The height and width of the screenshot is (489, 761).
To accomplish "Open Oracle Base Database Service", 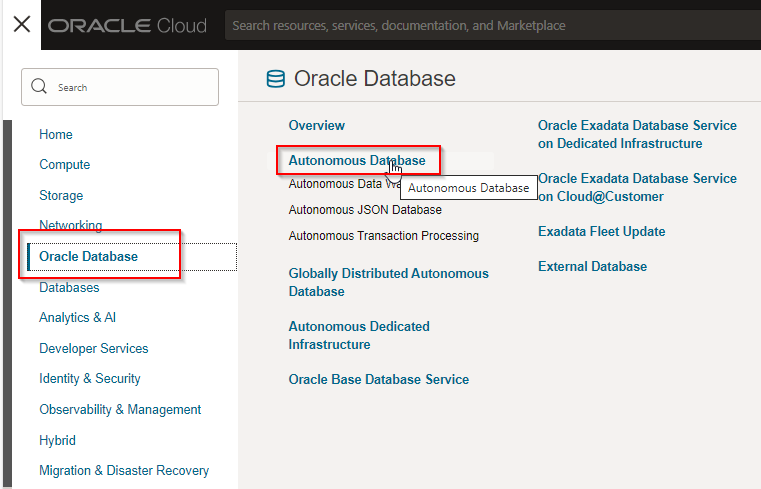I will click(379, 379).
